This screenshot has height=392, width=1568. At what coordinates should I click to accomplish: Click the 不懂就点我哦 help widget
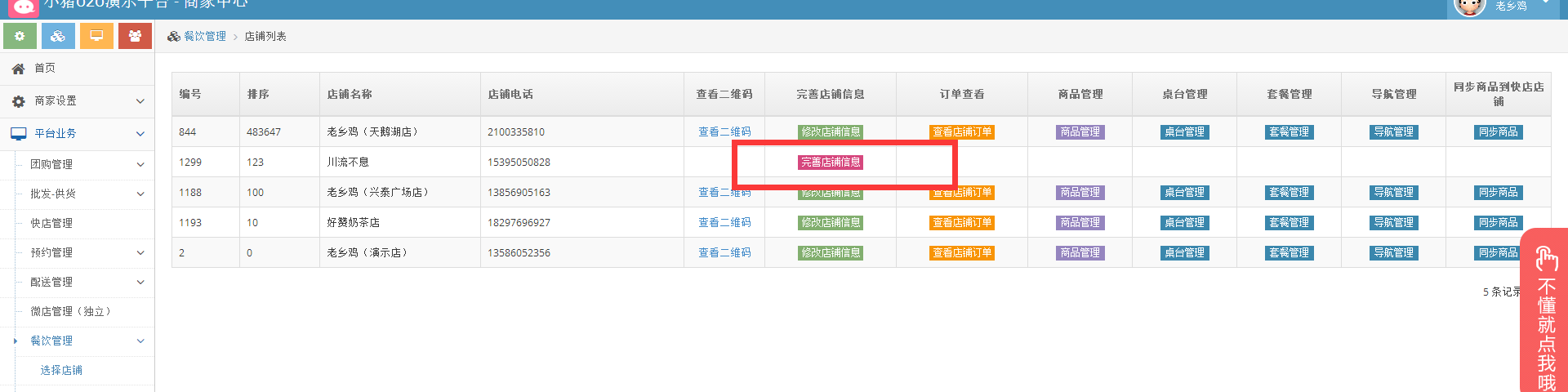click(x=1544, y=312)
